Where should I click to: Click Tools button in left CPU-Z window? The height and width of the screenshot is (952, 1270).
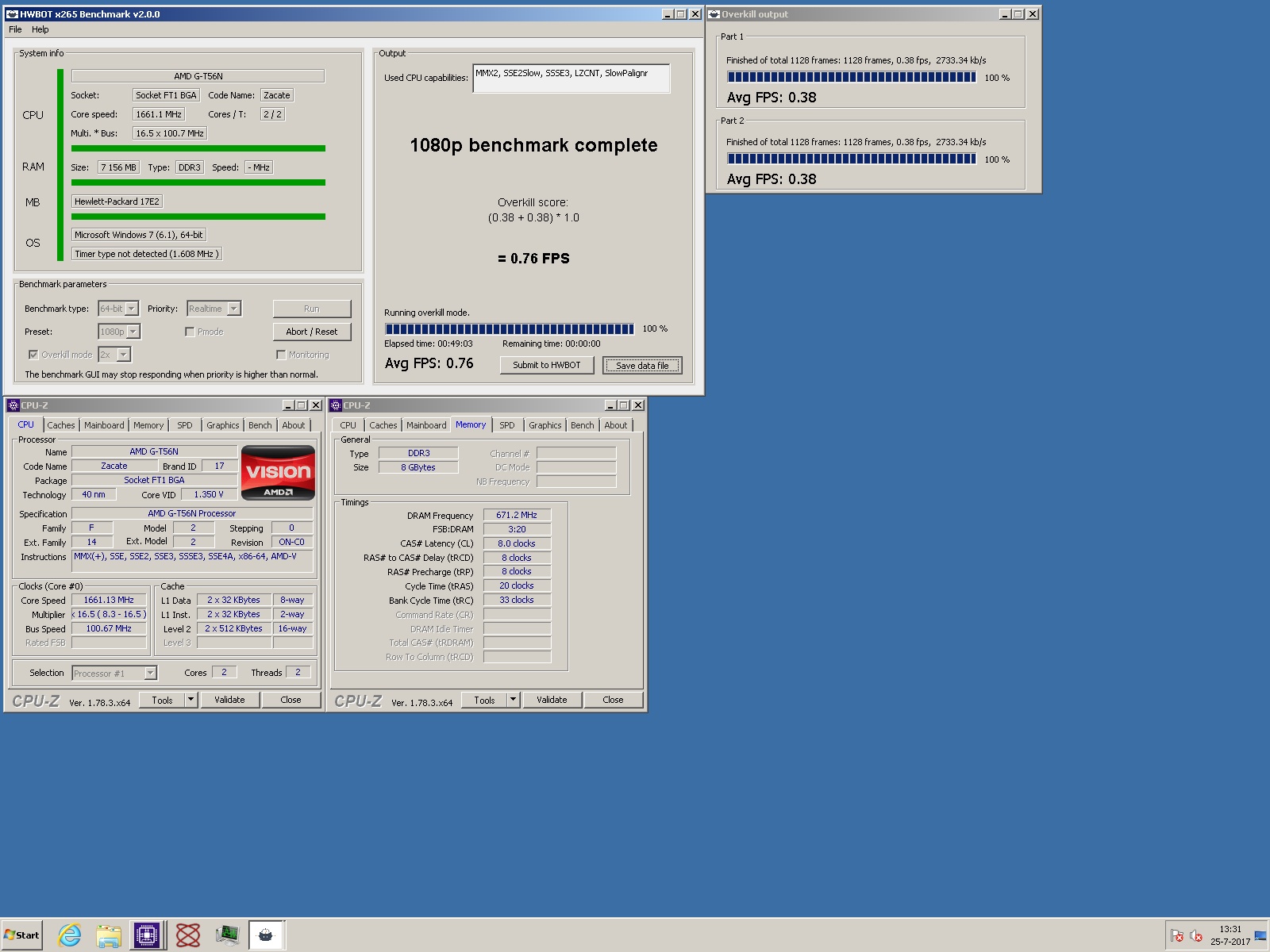(162, 700)
